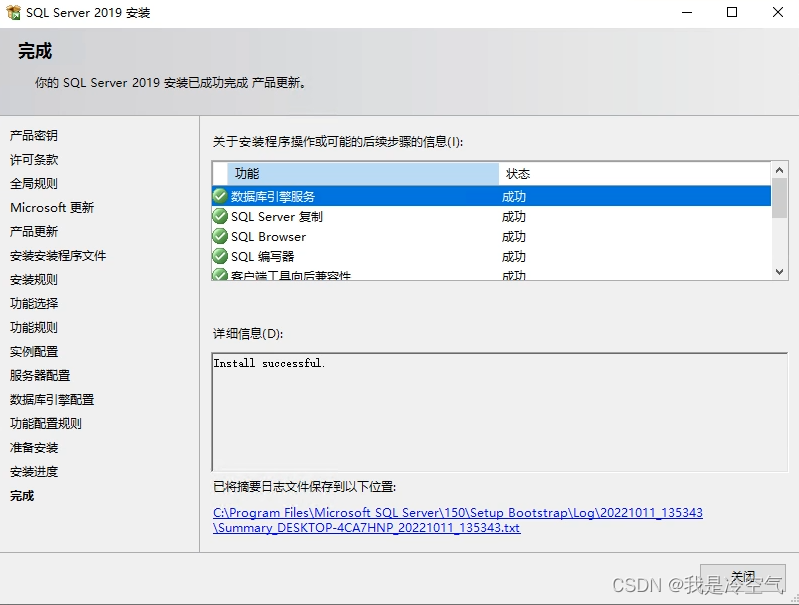Click 功能选择 step in sidebar
Screen dimensions: 799x605
[x=34, y=303]
